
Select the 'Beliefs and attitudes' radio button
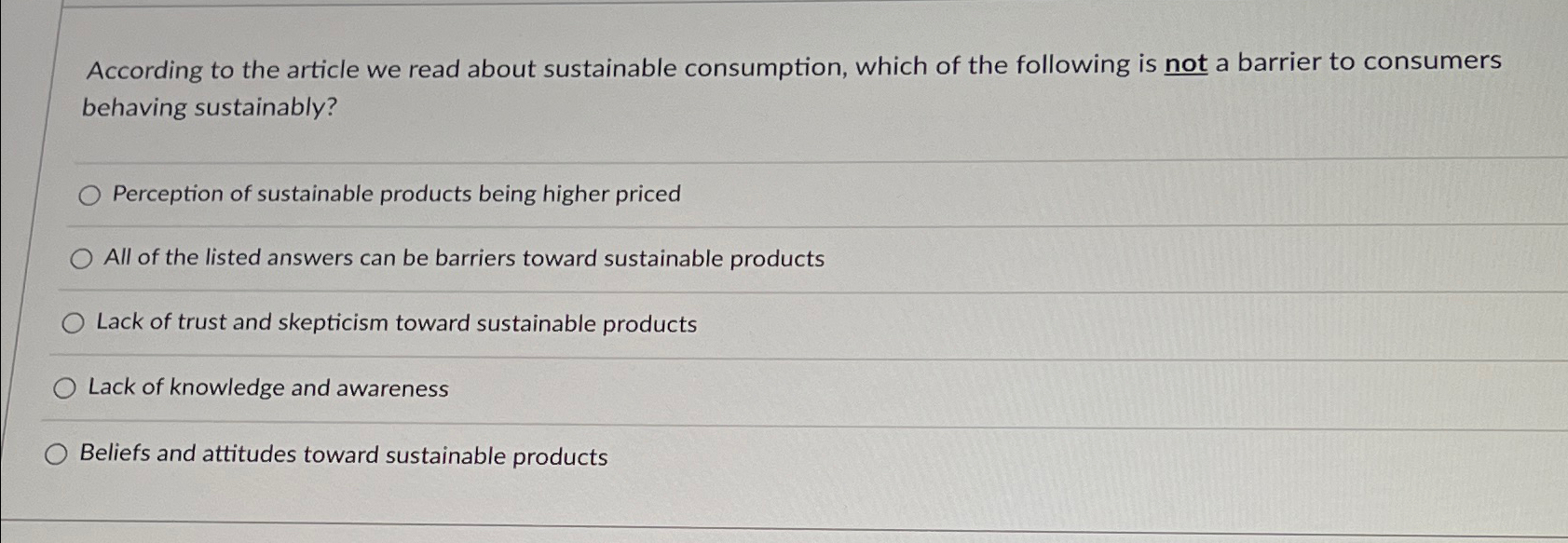click(x=56, y=455)
